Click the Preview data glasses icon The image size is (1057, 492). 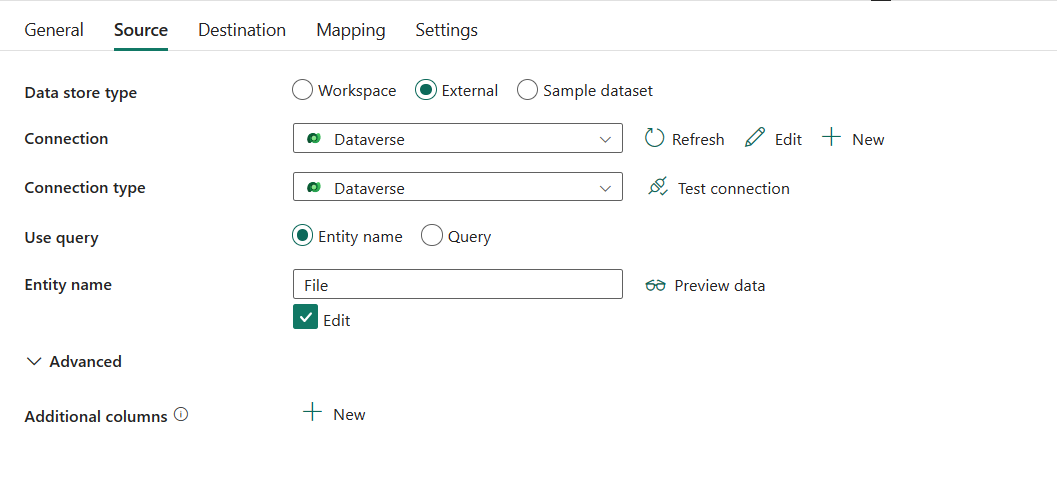(x=656, y=285)
